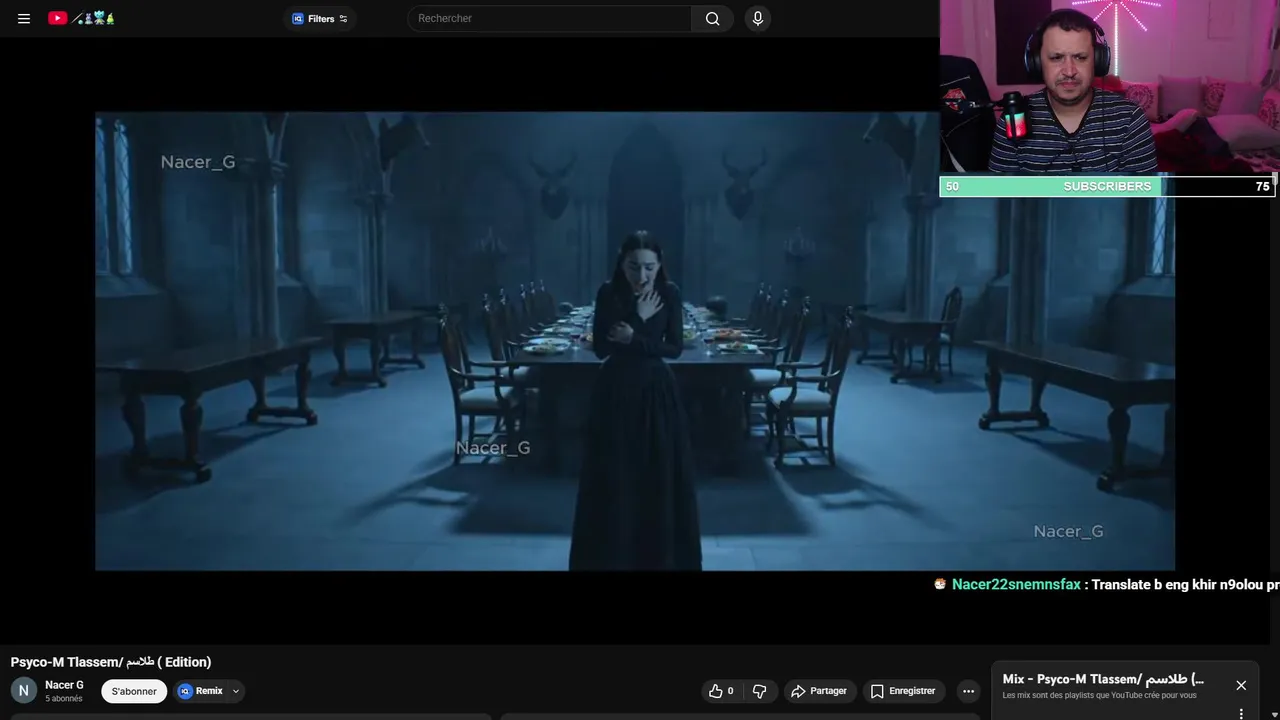
Task: Start voice search with microphone icon
Action: tap(757, 18)
